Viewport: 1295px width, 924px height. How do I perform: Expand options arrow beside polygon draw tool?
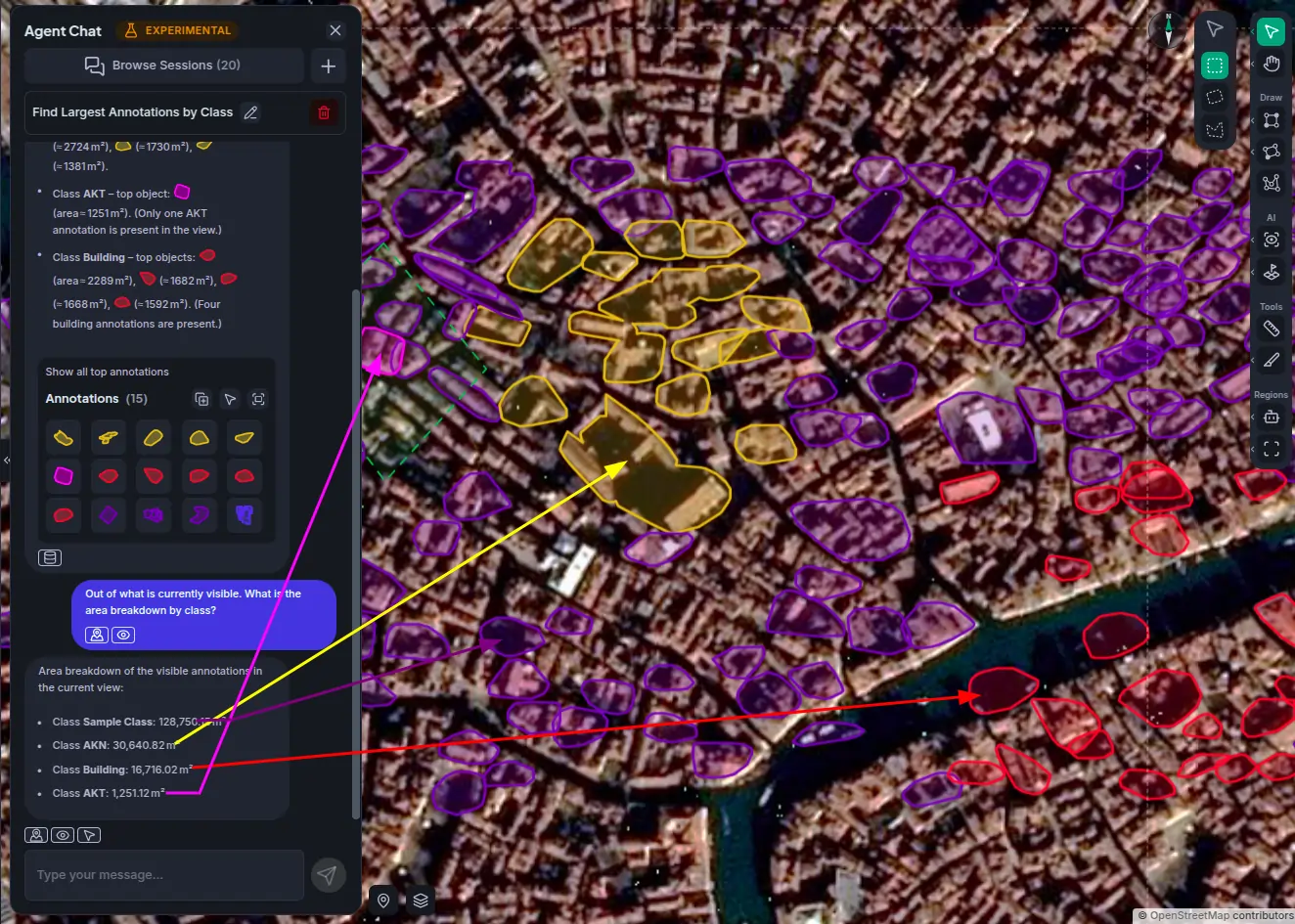point(1253,152)
